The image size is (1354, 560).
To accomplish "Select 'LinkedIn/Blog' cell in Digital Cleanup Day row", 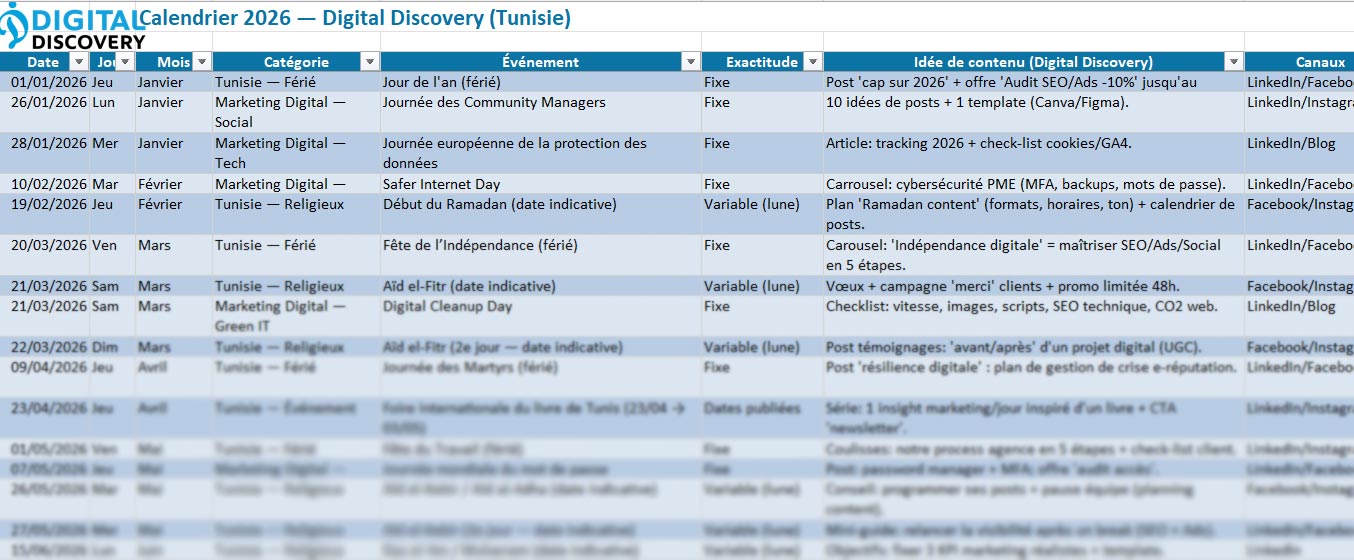I will coord(1299,316).
